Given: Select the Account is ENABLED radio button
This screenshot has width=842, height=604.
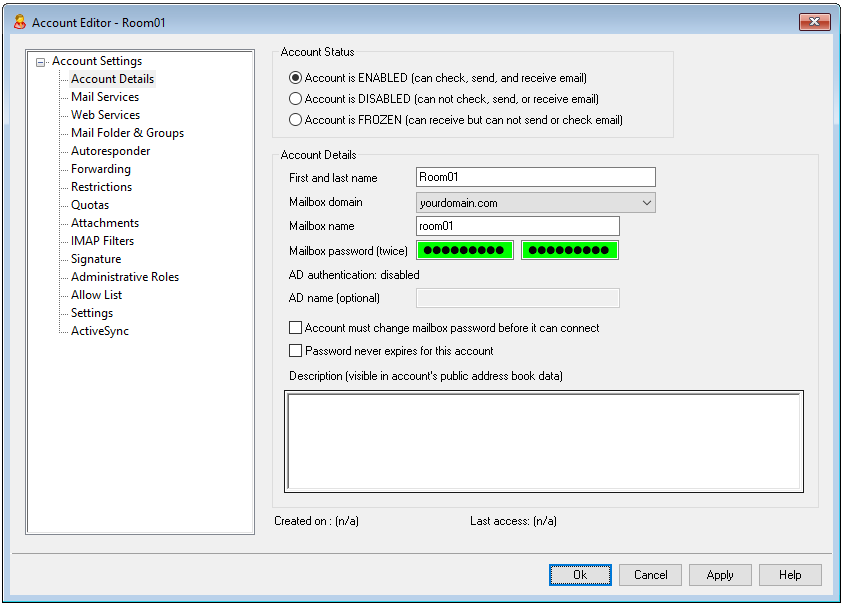Looking at the screenshot, I should [295, 78].
